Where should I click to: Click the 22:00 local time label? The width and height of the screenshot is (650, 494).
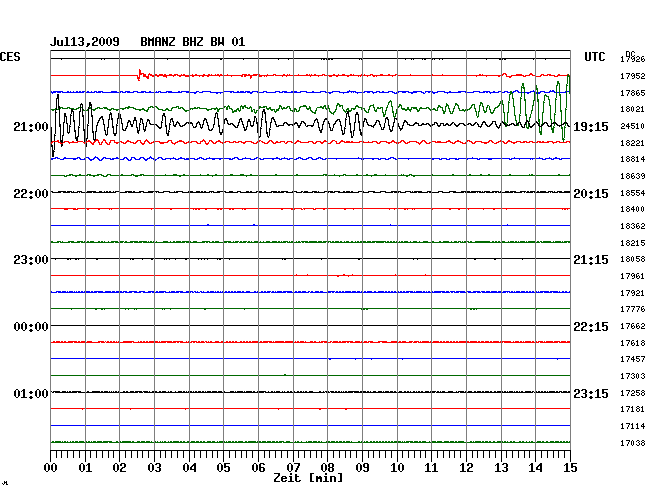pyautogui.click(x=31, y=194)
